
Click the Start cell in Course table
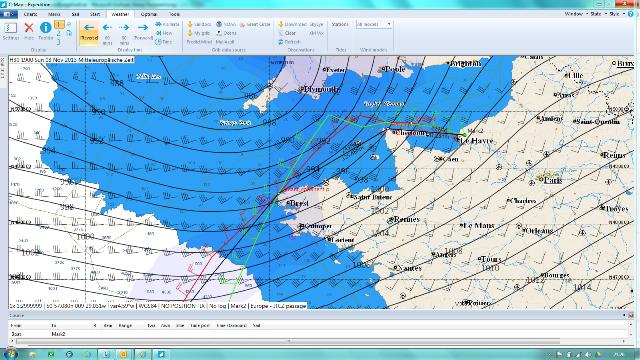[16, 334]
